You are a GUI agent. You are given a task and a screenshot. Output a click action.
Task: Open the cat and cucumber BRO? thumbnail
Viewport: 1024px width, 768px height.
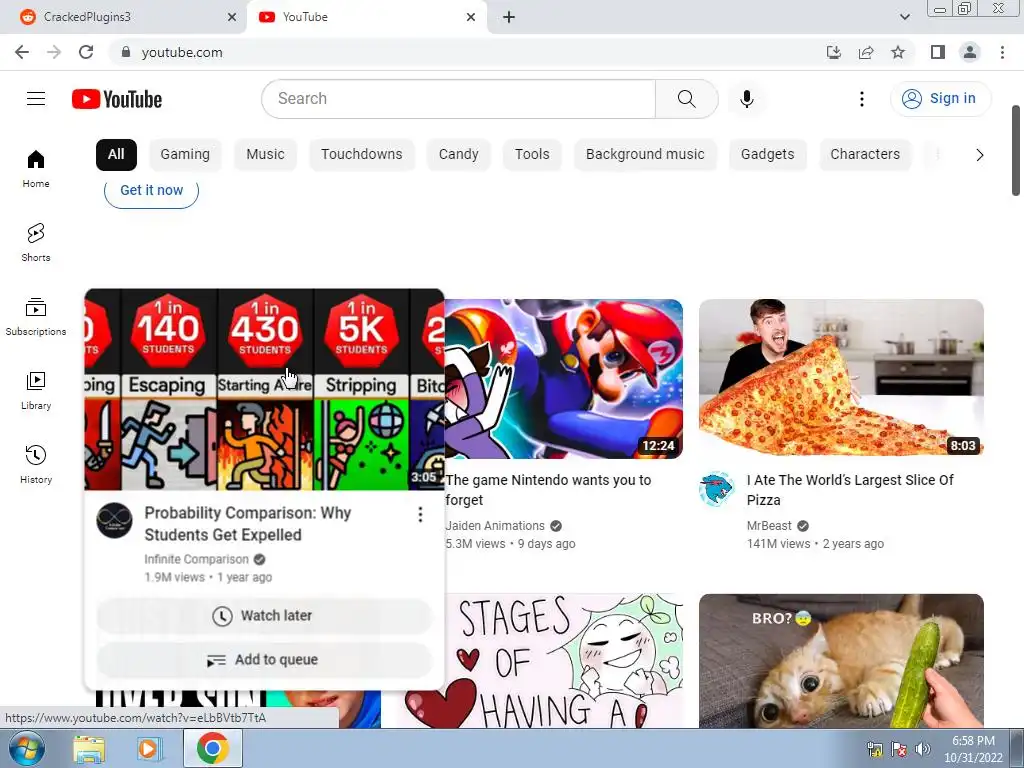pos(841,661)
